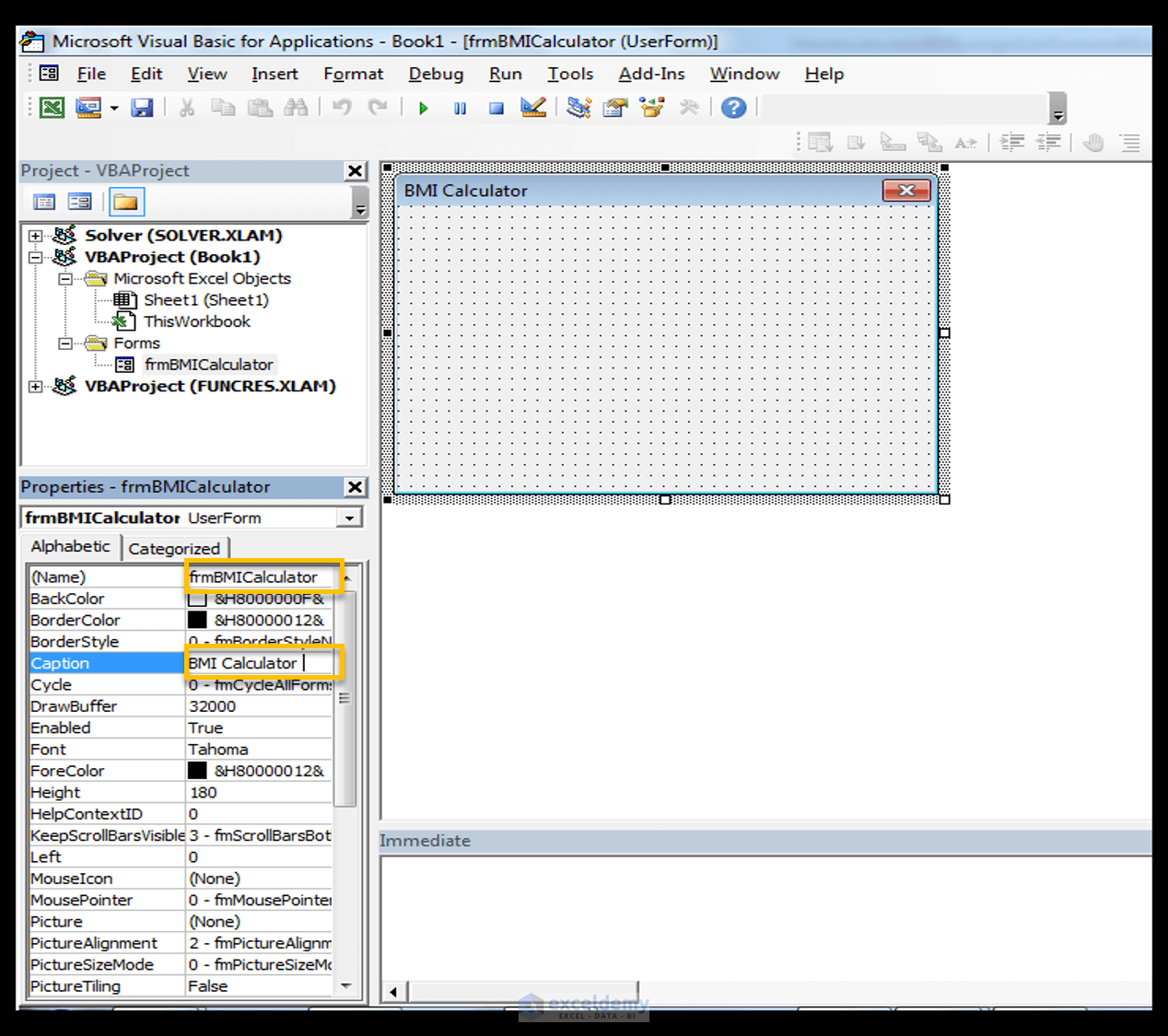Open the Edit menu
Image resolution: width=1168 pixels, height=1036 pixels.
tap(146, 74)
